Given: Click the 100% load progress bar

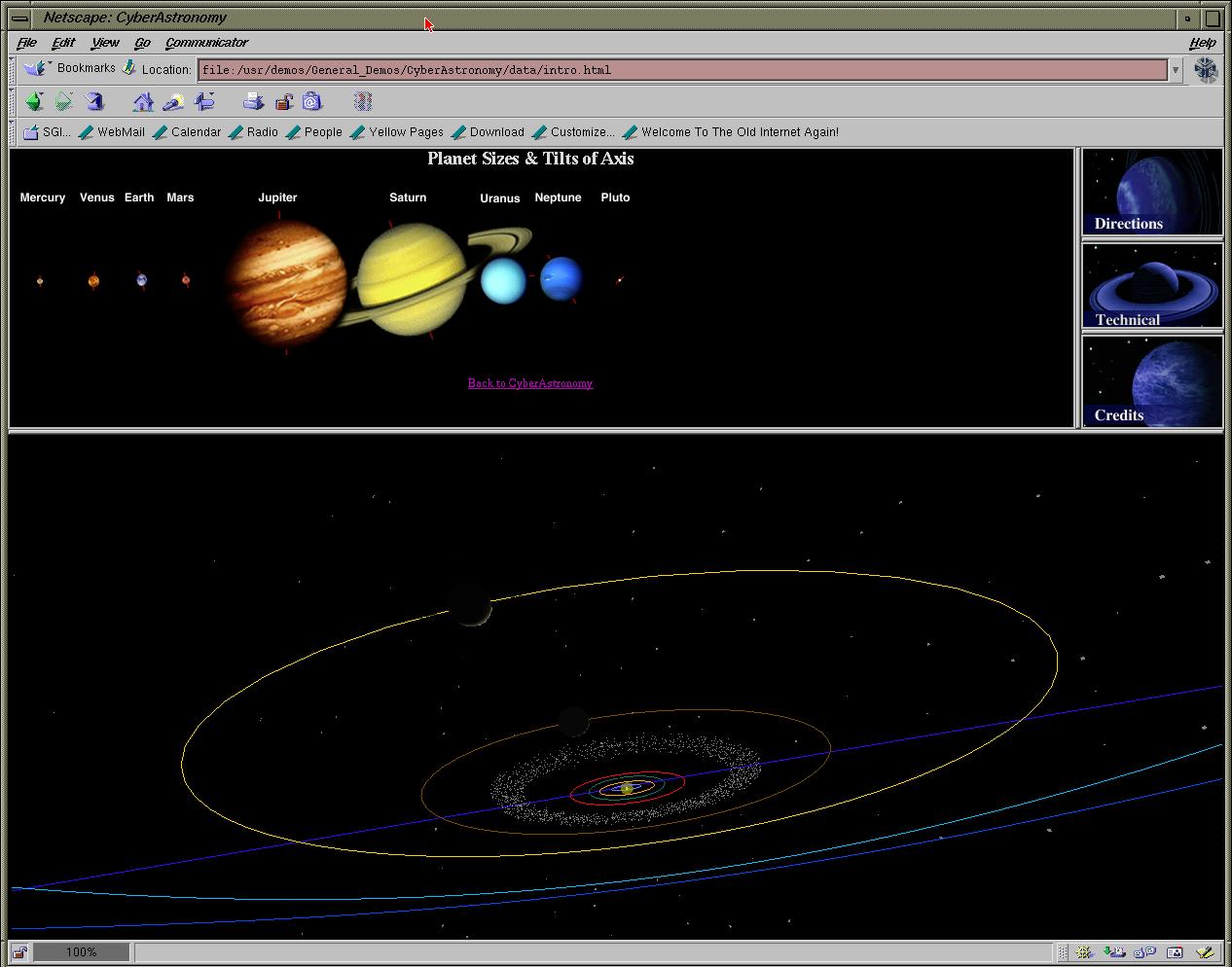Looking at the screenshot, I should (x=82, y=952).
